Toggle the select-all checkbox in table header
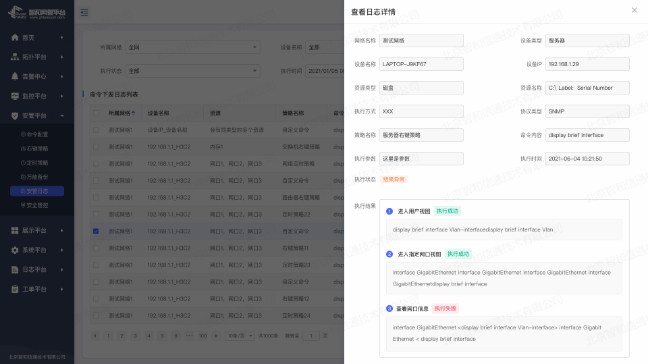The height and width of the screenshot is (364, 648). click(96, 113)
